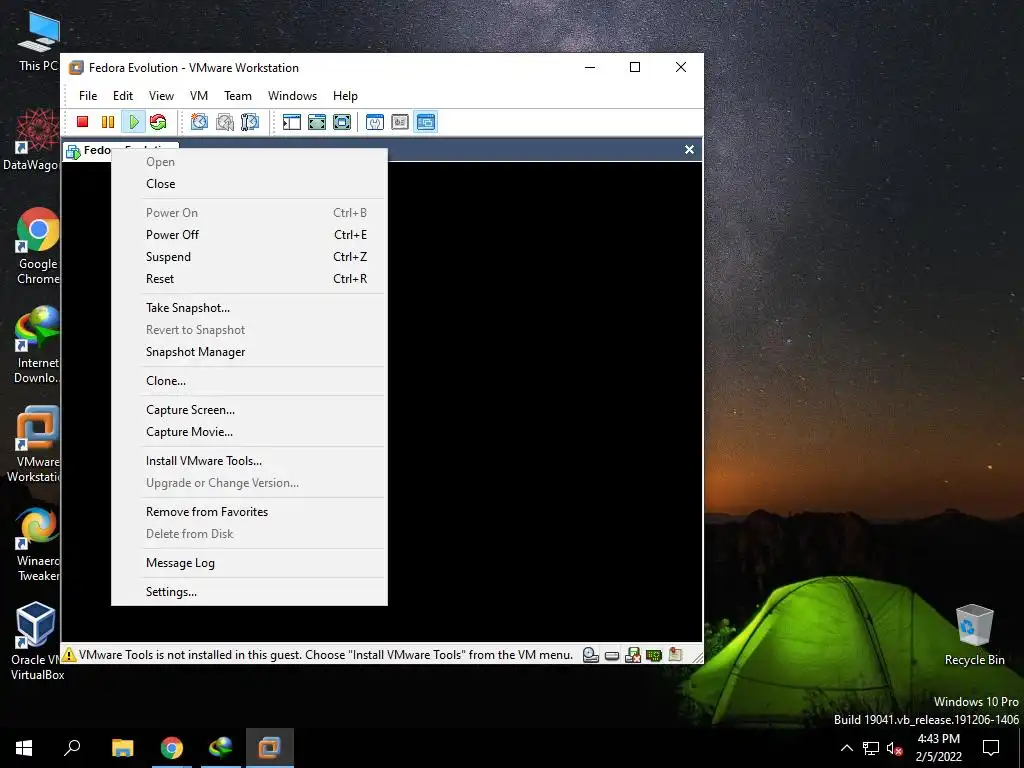Screen dimensions: 1024x768
Task: Close the Fedora Evolution tab with the X
Action: click(689, 150)
